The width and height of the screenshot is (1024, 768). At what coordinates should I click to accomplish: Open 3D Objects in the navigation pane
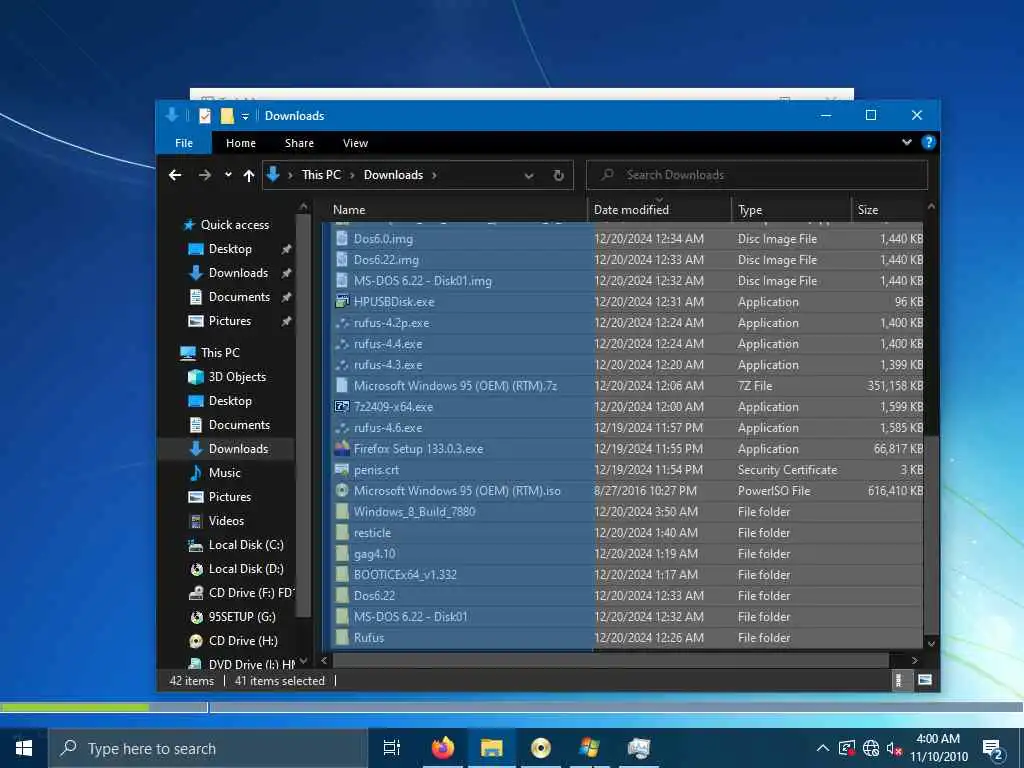(237, 377)
